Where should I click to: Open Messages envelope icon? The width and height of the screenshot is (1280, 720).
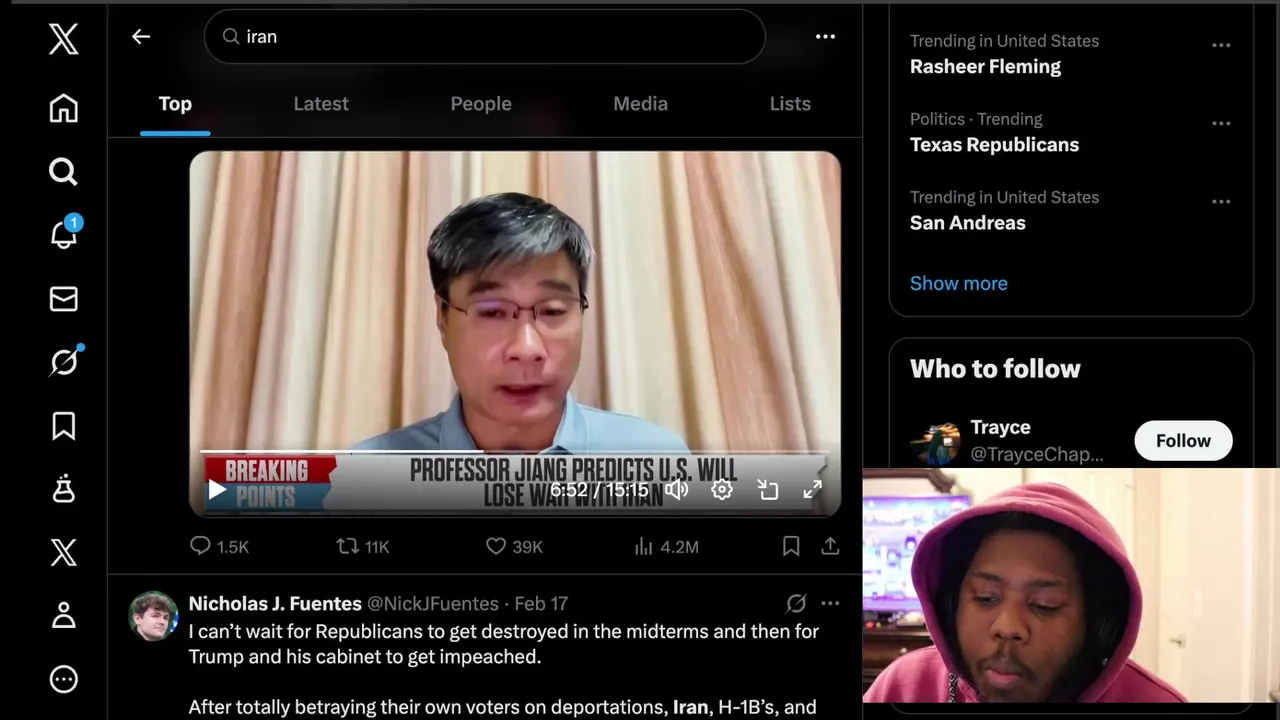coord(63,299)
